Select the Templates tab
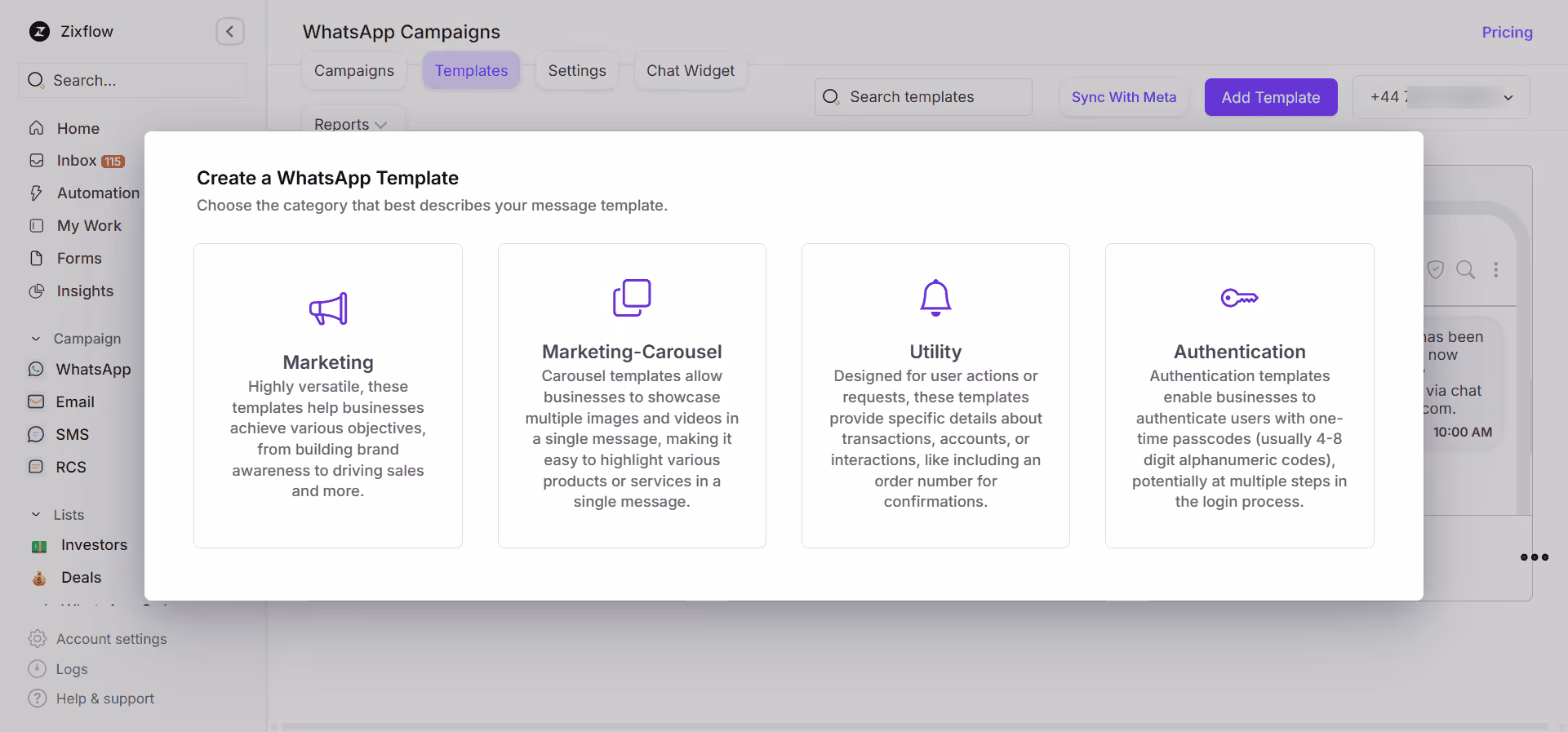This screenshot has width=1568, height=732. 471,71
